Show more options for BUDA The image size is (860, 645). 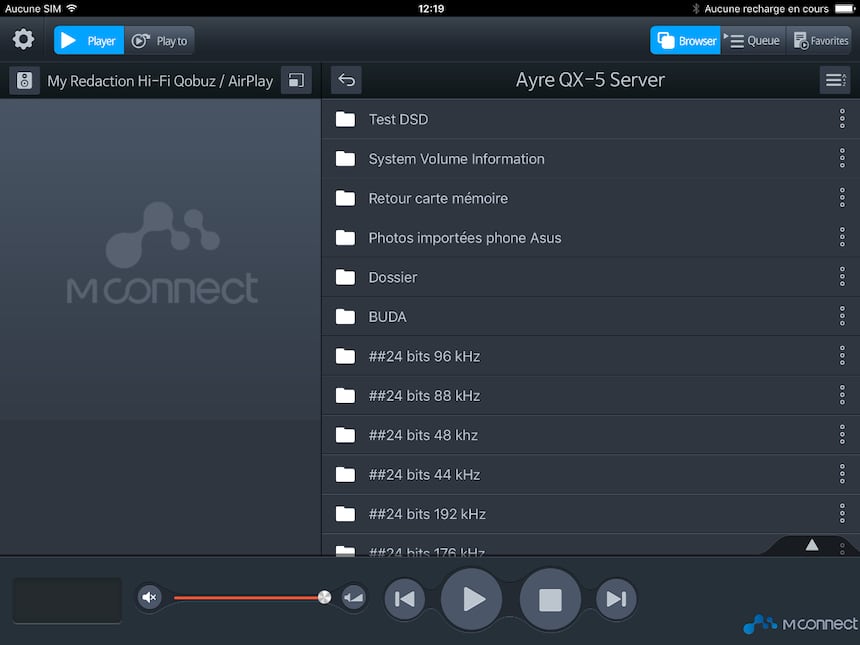pyautogui.click(x=842, y=316)
